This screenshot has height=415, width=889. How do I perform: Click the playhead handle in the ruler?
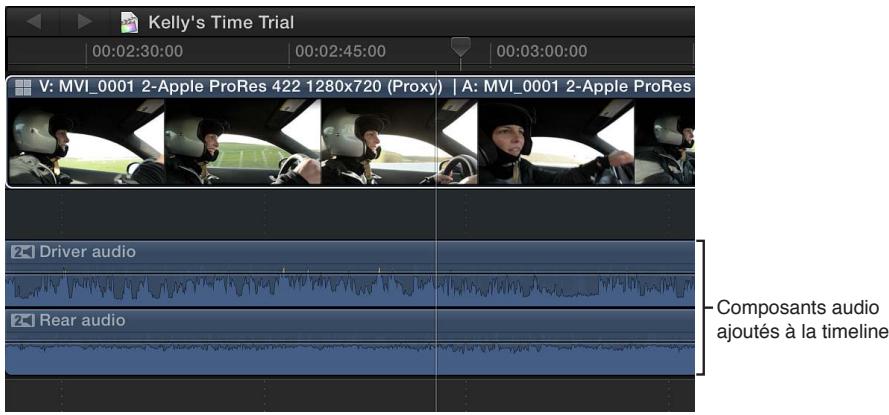460,46
